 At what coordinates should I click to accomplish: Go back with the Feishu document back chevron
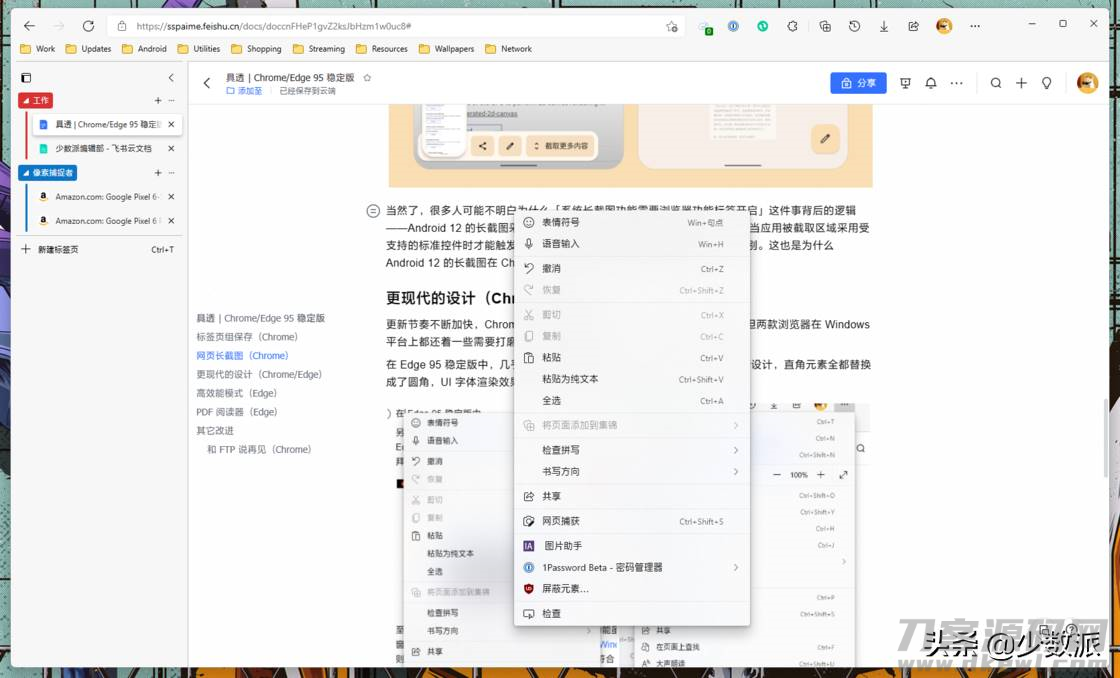(207, 84)
